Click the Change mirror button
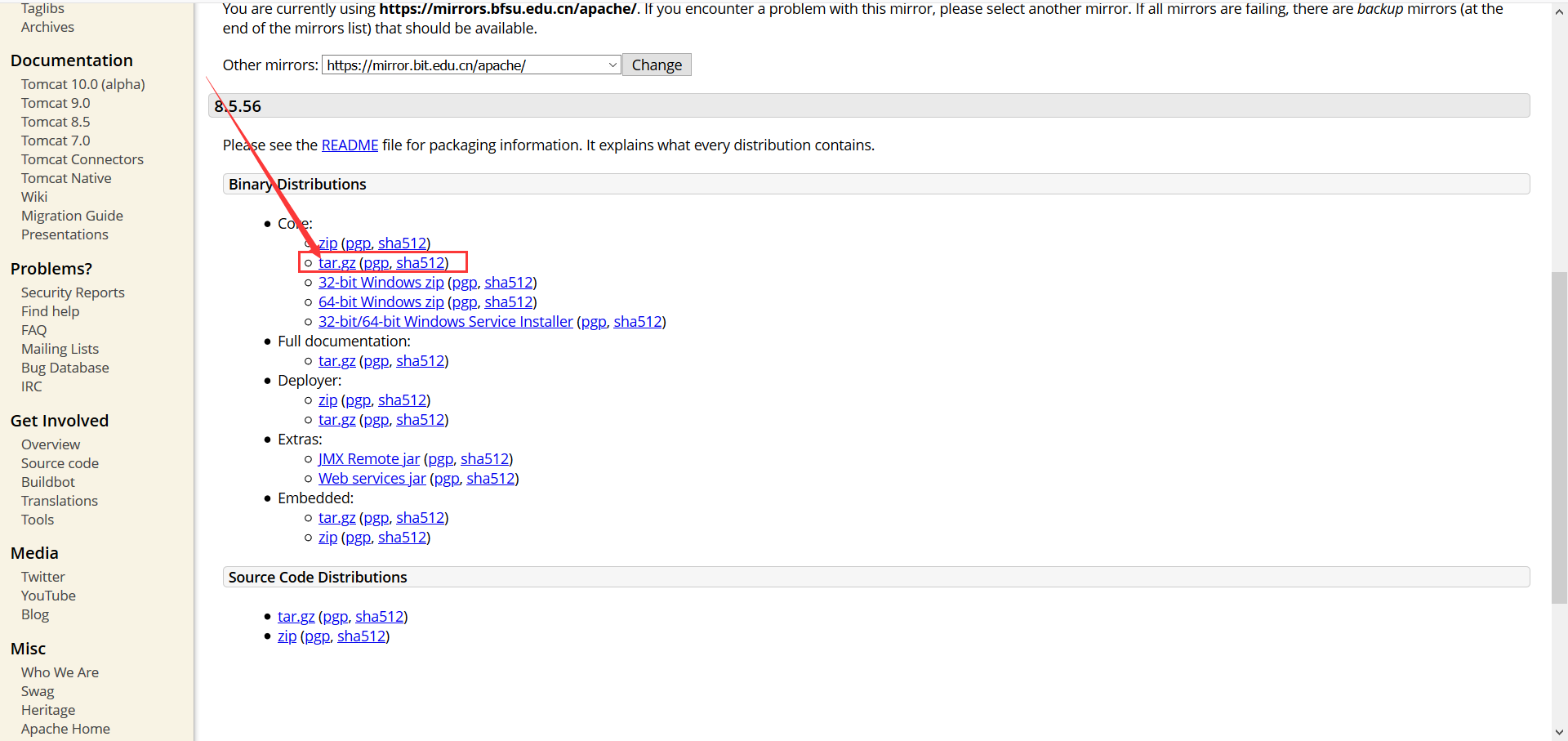Screen dimensions: 1568x741 (657, 65)
